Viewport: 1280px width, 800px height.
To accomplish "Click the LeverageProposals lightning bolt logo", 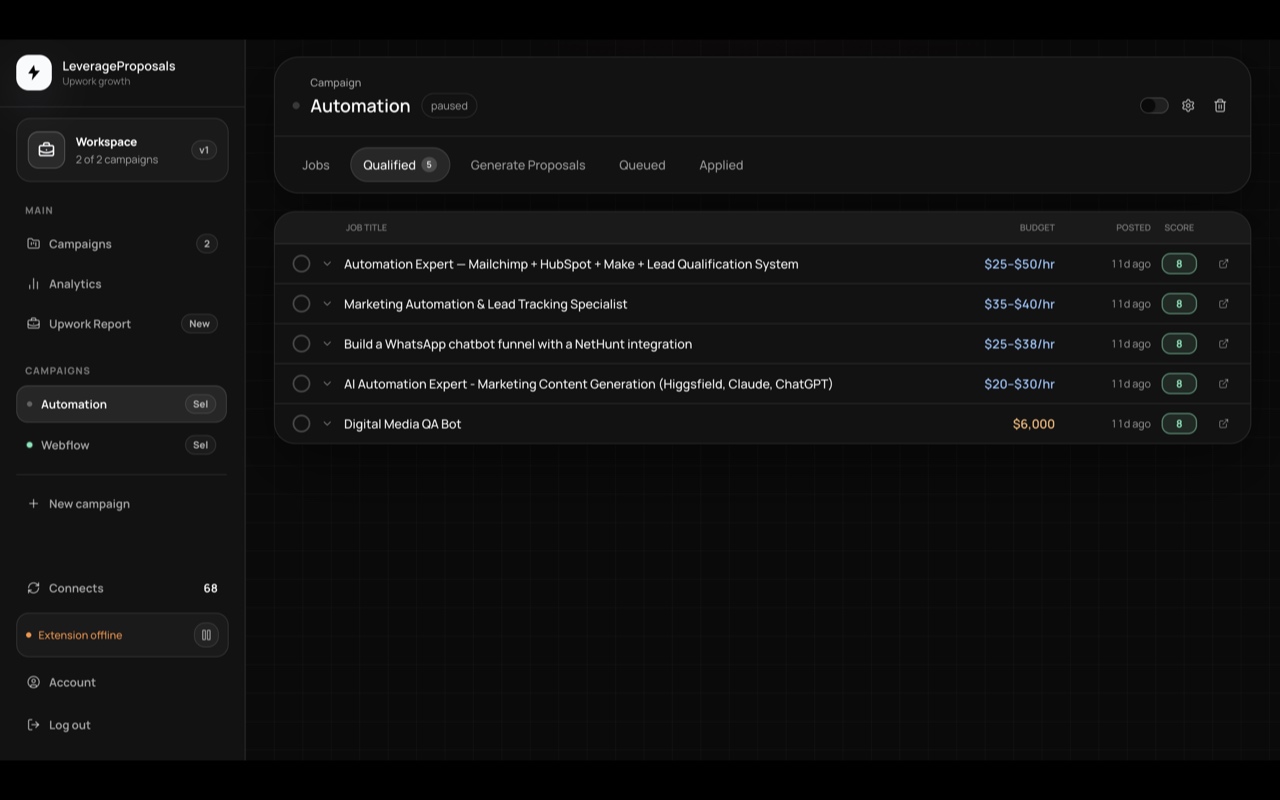I will click(34, 72).
